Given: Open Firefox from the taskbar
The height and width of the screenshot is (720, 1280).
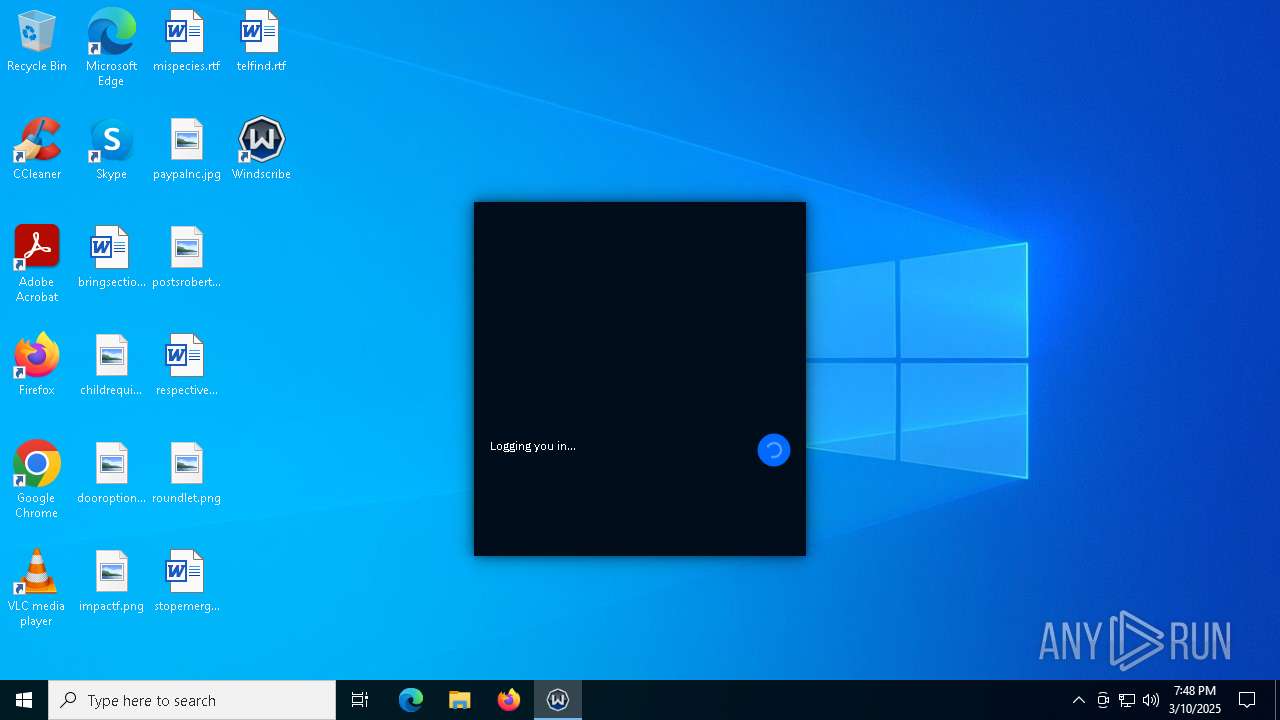Looking at the screenshot, I should coord(509,700).
